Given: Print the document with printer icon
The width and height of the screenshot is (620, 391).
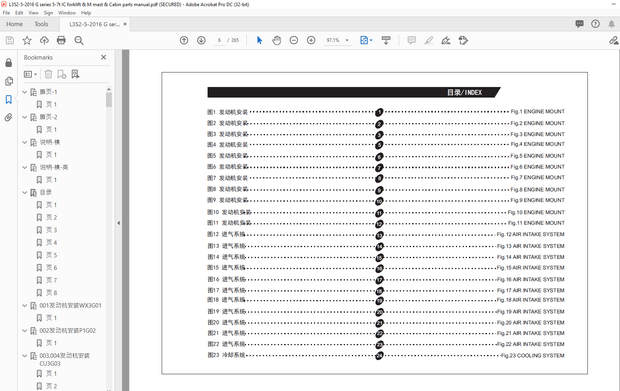Looking at the screenshot, I should coord(61,40).
